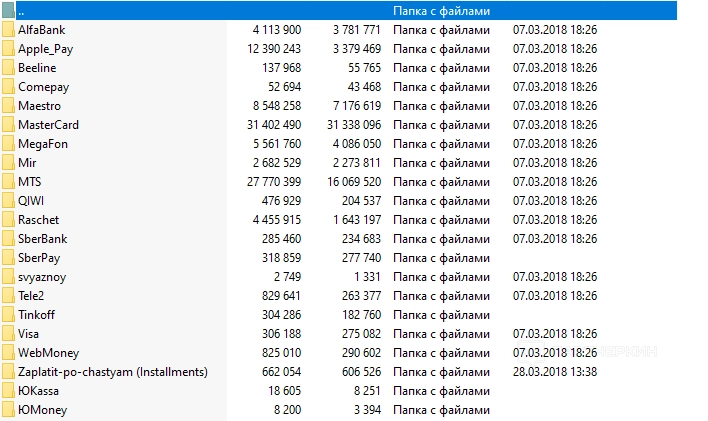This screenshot has height=421, width=708.
Task: Click the Beeline folder icon
Action: (8, 68)
